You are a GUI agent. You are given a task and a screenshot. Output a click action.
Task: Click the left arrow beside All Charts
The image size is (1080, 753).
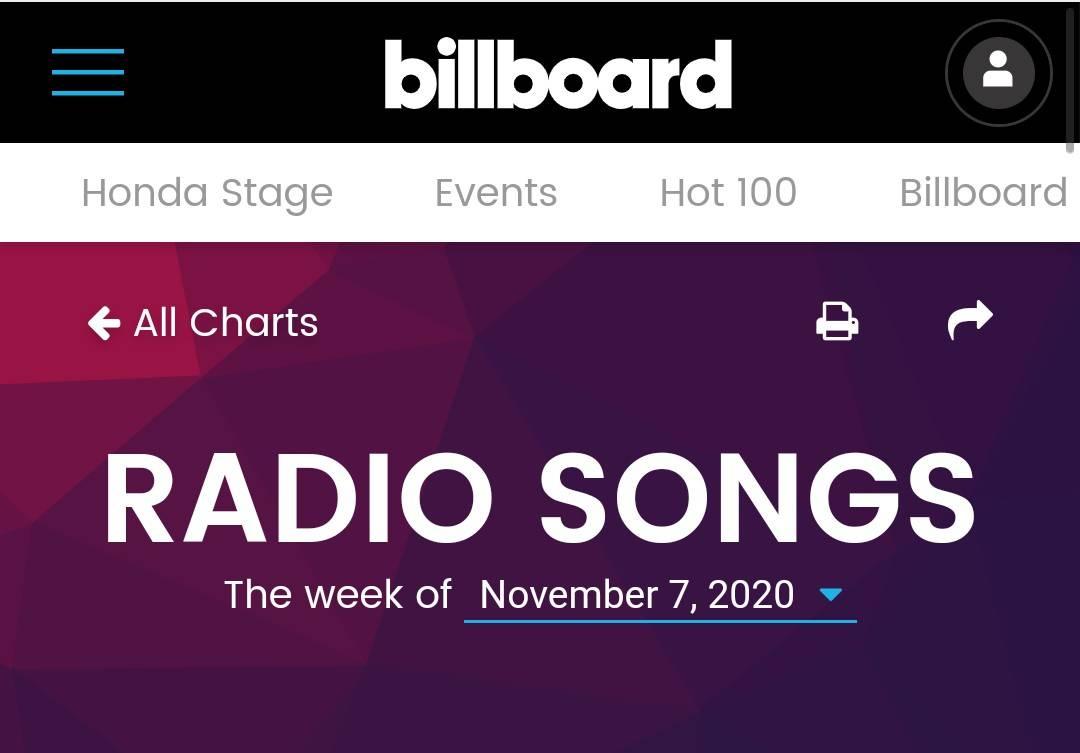click(104, 322)
